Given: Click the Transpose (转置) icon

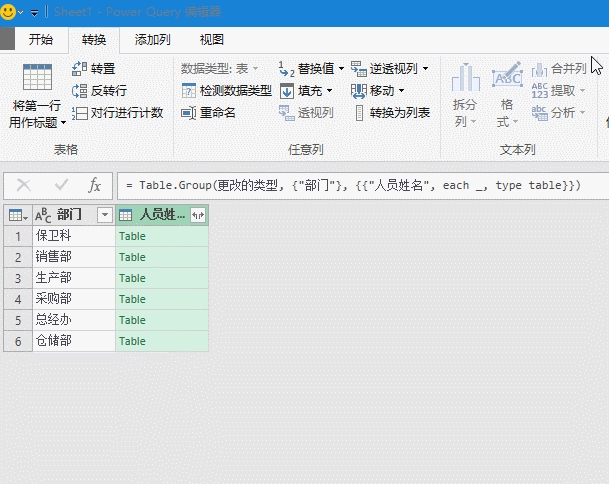Looking at the screenshot, I should pyautogui.click(x=79, y=69).
